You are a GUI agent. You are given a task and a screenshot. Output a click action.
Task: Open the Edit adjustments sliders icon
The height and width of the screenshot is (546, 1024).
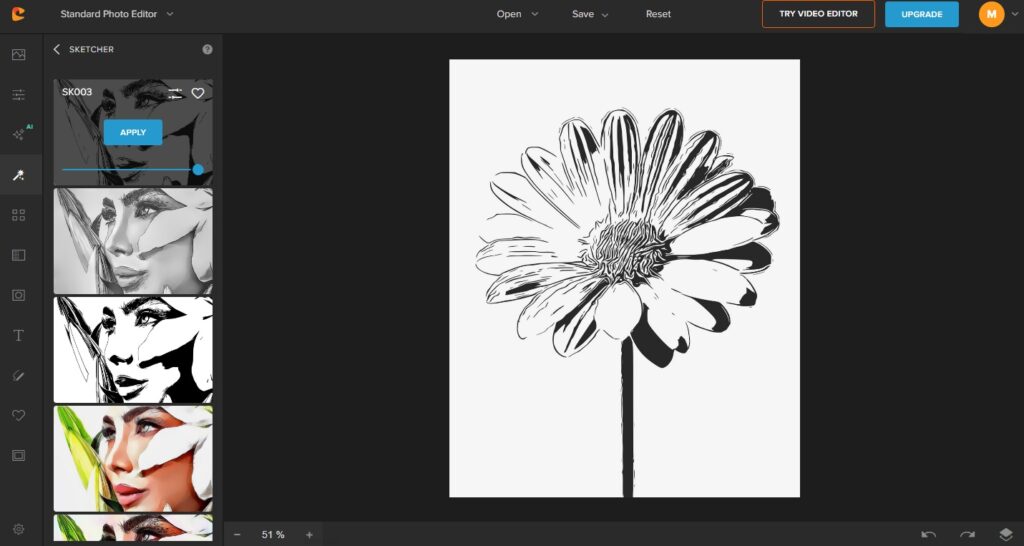coord(18,95)
